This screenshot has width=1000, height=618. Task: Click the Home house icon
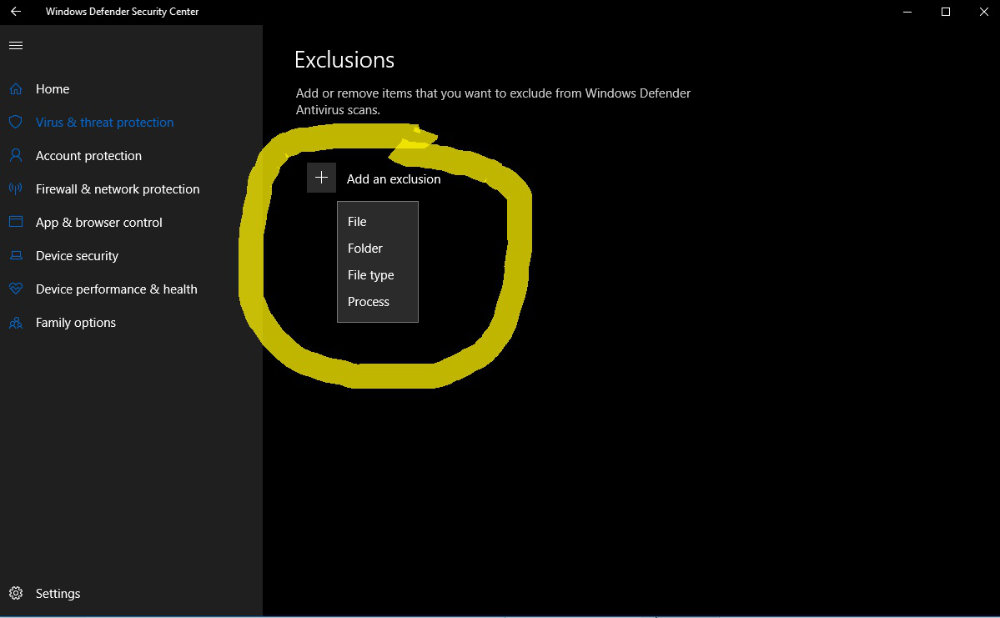[x=16, y=89]
